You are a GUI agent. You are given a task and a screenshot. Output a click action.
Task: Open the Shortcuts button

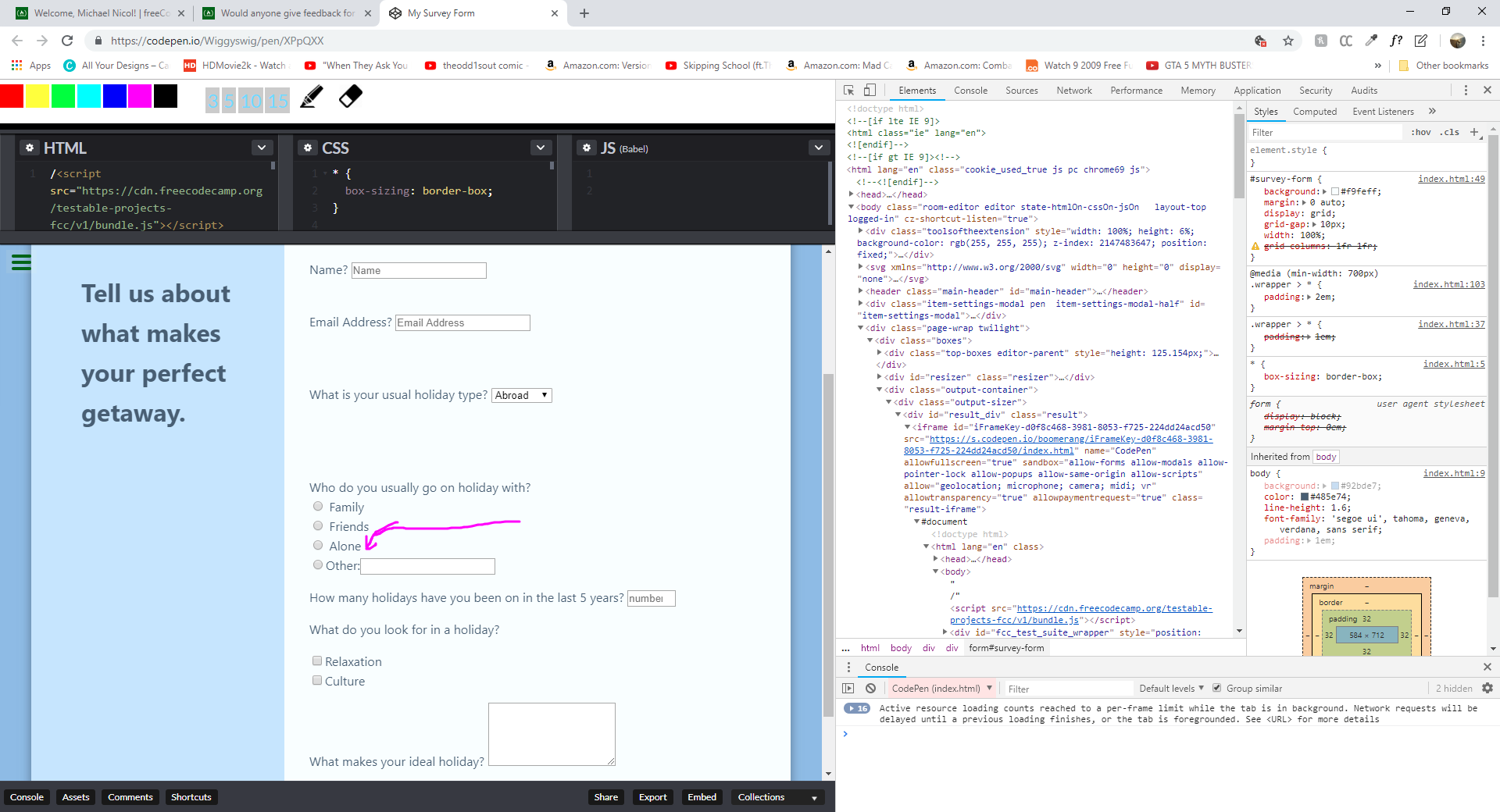coord(191,797)
